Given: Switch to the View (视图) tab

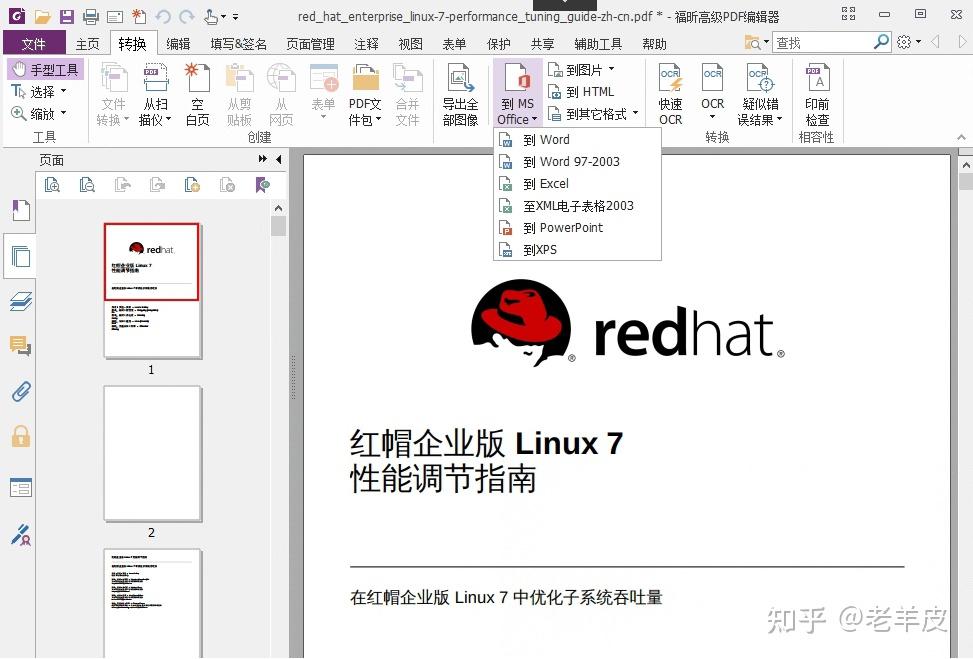Looking at the screenshot, I should 410,43.
